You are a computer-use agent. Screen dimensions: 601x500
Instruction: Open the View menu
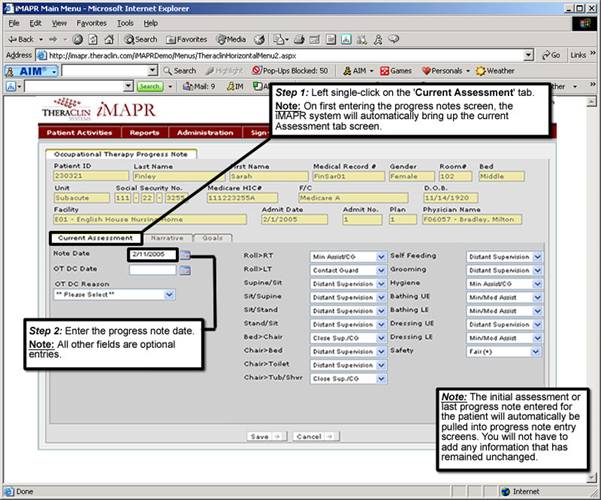click(59, 23)
